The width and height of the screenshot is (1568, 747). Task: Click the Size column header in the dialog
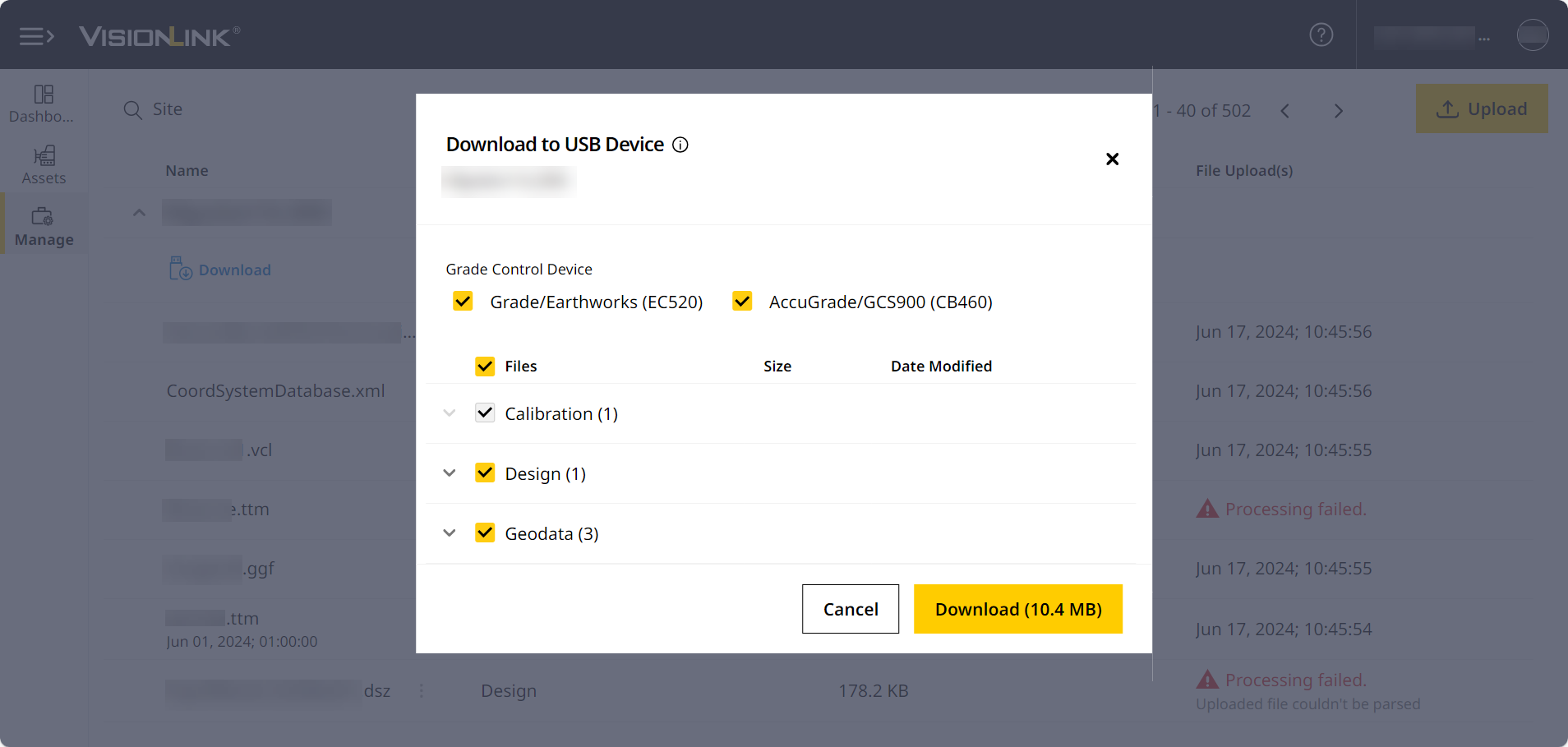(777, 367)
